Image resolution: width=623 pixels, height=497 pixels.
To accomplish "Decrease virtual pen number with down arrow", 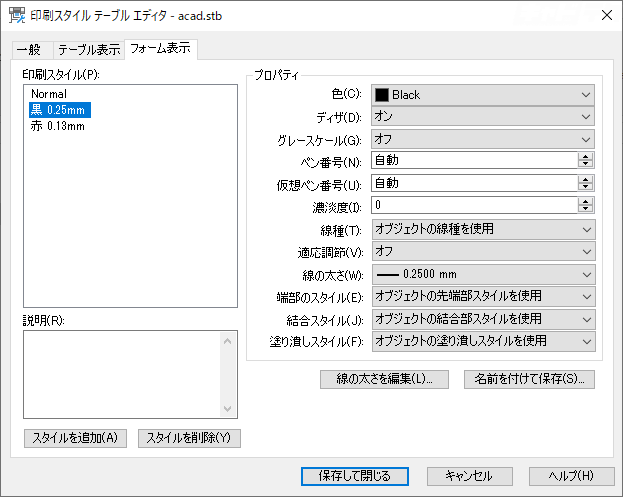I will [585, 187].
